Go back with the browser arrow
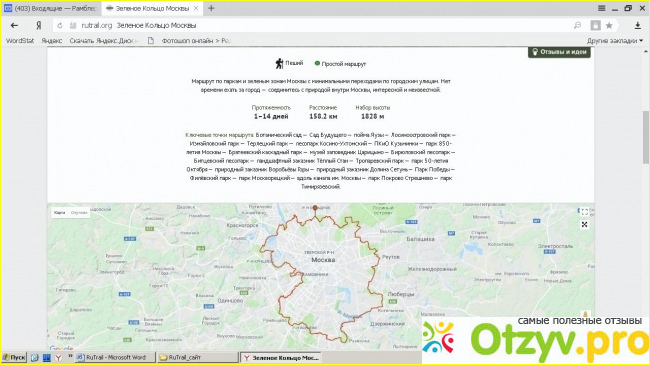The height and width of the screenshot is (365, 650). [x=15, y=26]
